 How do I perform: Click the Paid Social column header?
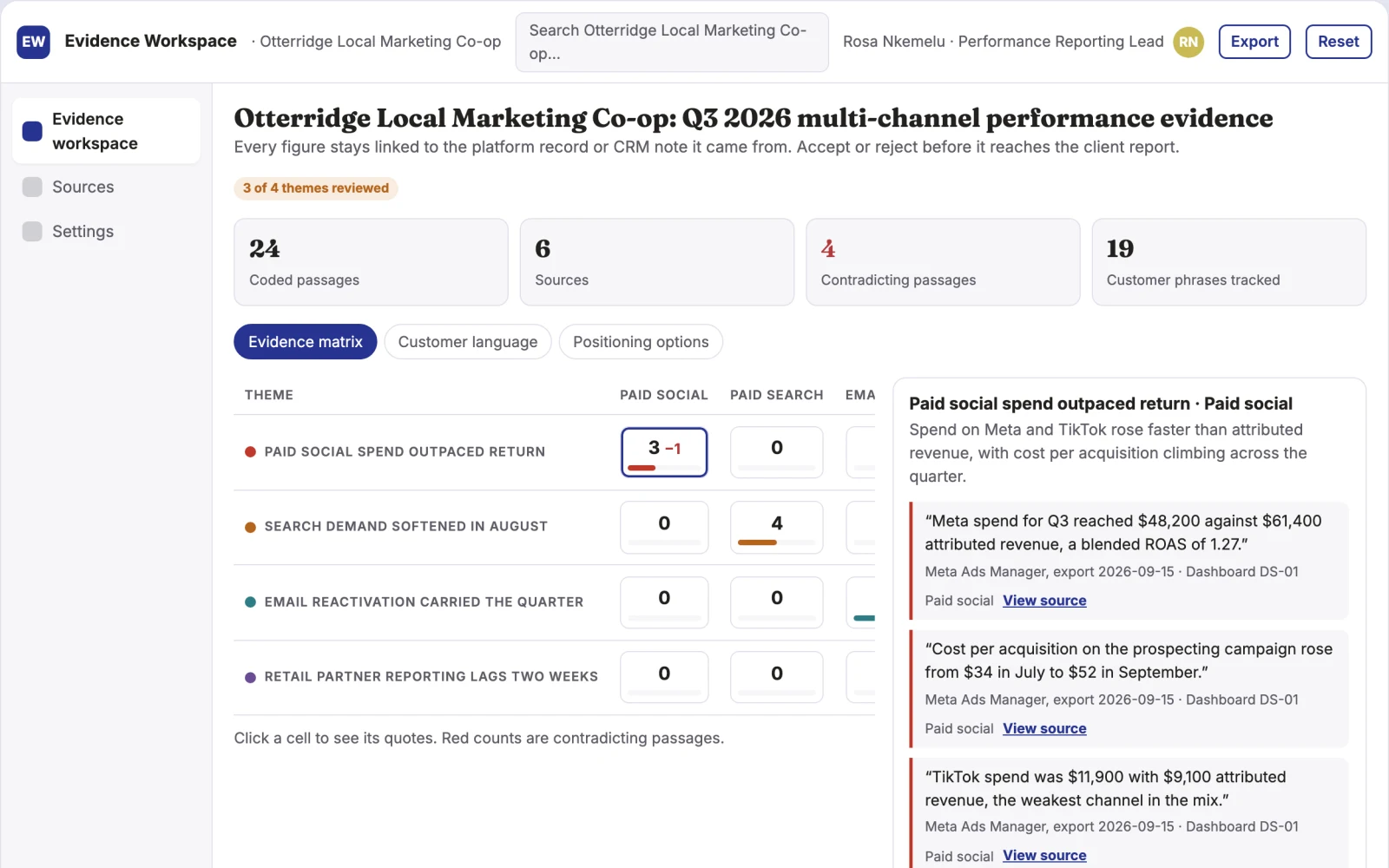point(664,395)
